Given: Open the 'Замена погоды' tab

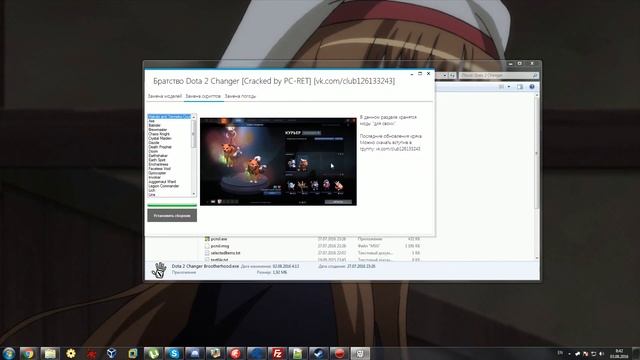Looking at the screenshot, I should [x=240, y=96].
